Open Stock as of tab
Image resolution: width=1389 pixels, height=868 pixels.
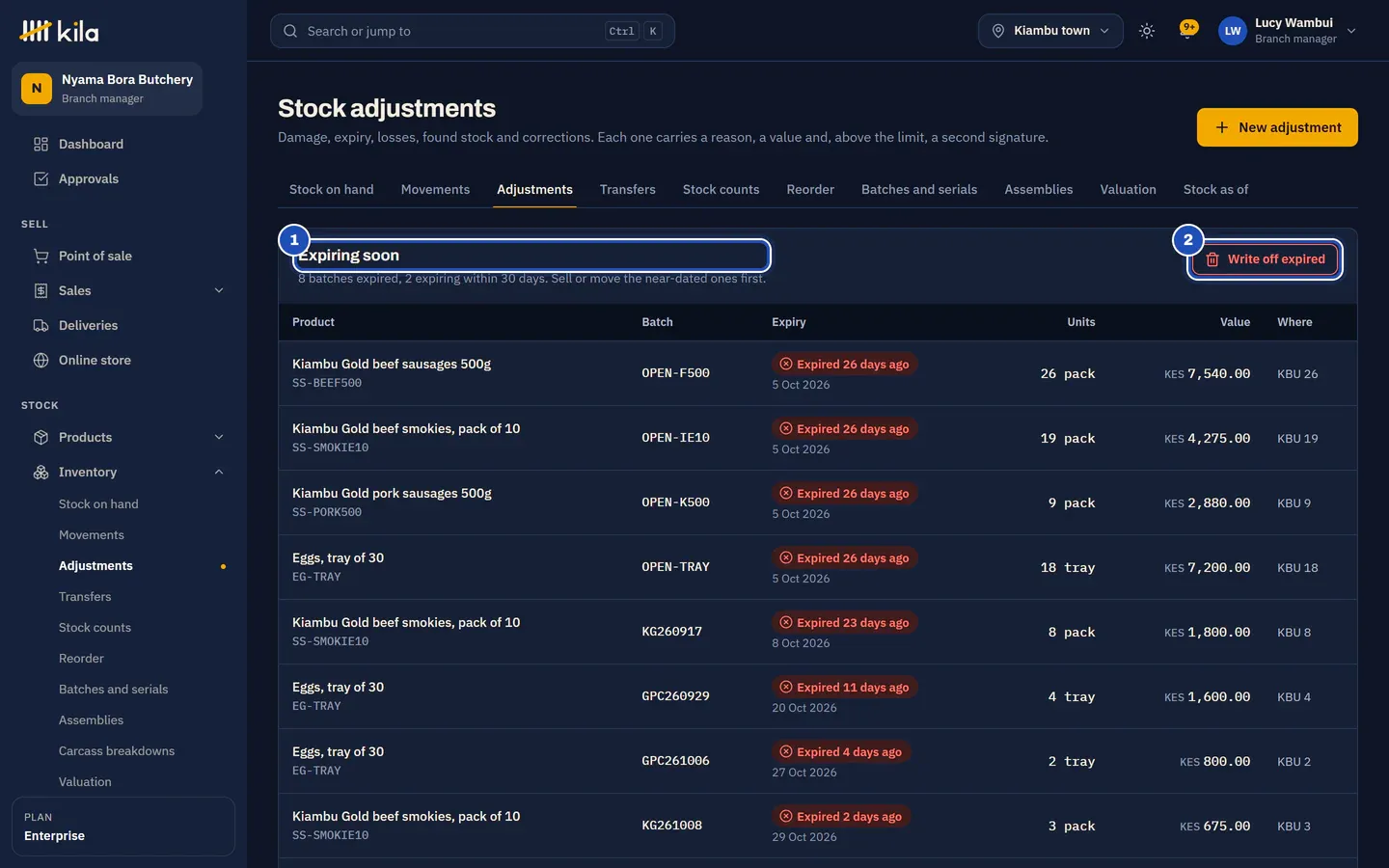tap(1215, 190)
